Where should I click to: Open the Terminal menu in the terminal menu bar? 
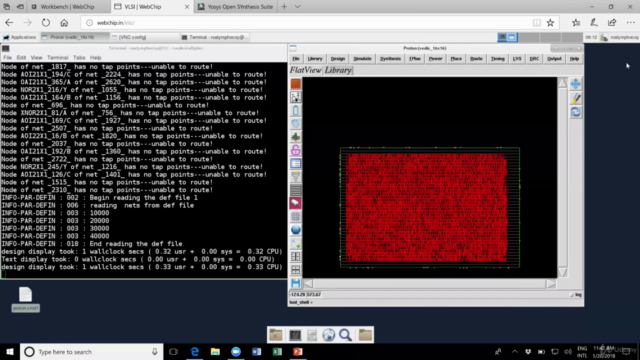click(58, 58)
